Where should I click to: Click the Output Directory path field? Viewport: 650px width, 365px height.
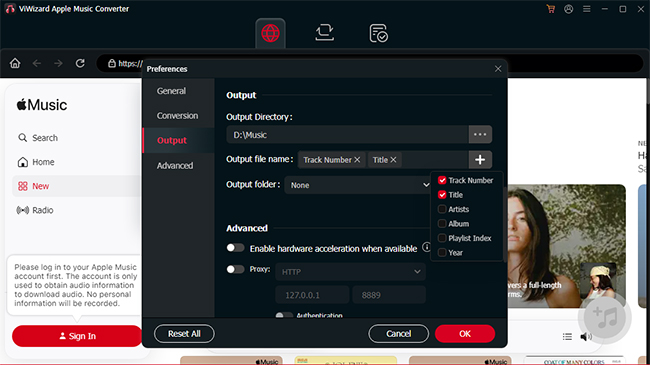[347, 134]
